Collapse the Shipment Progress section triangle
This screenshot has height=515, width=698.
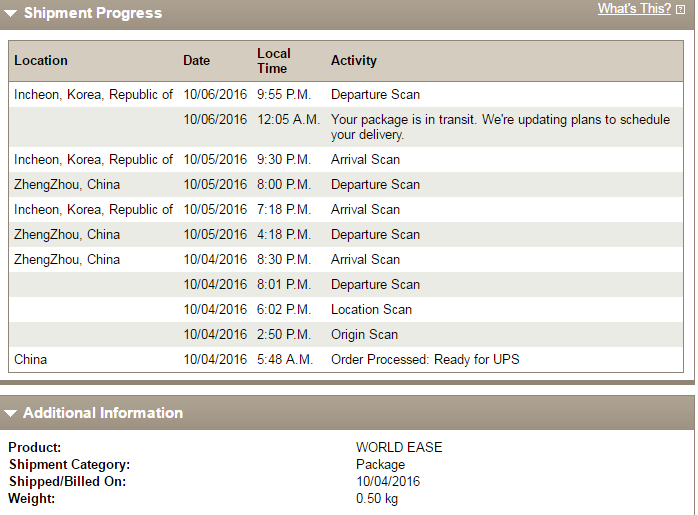[10, 14]
